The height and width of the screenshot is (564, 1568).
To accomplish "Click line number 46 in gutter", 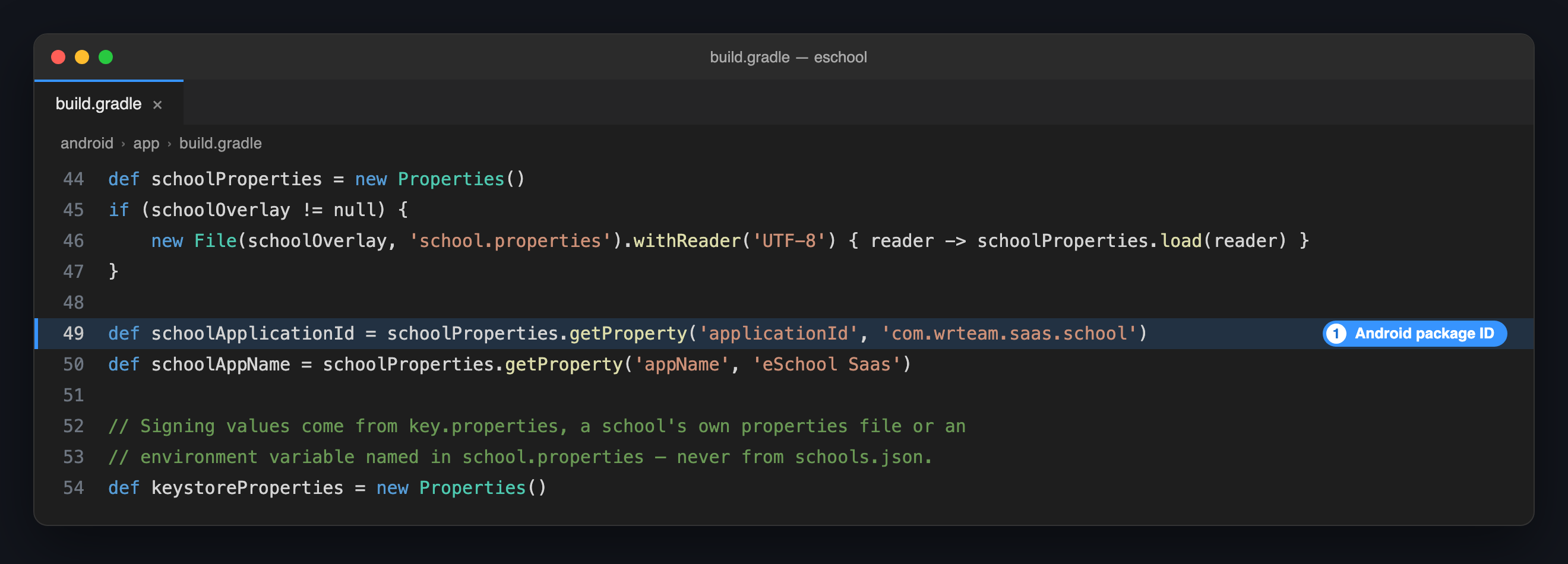I will (x=74, y=241).
